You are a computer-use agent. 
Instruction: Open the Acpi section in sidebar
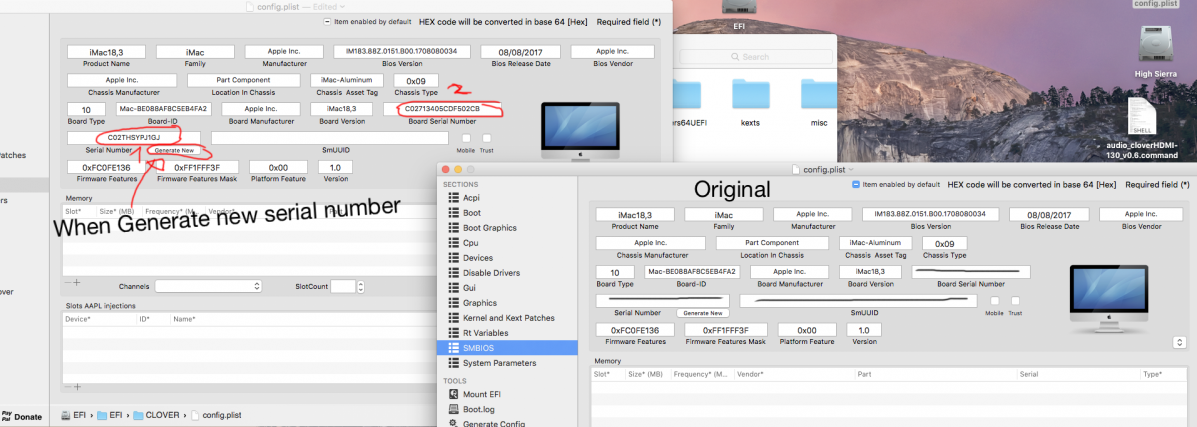click(471, 198)
